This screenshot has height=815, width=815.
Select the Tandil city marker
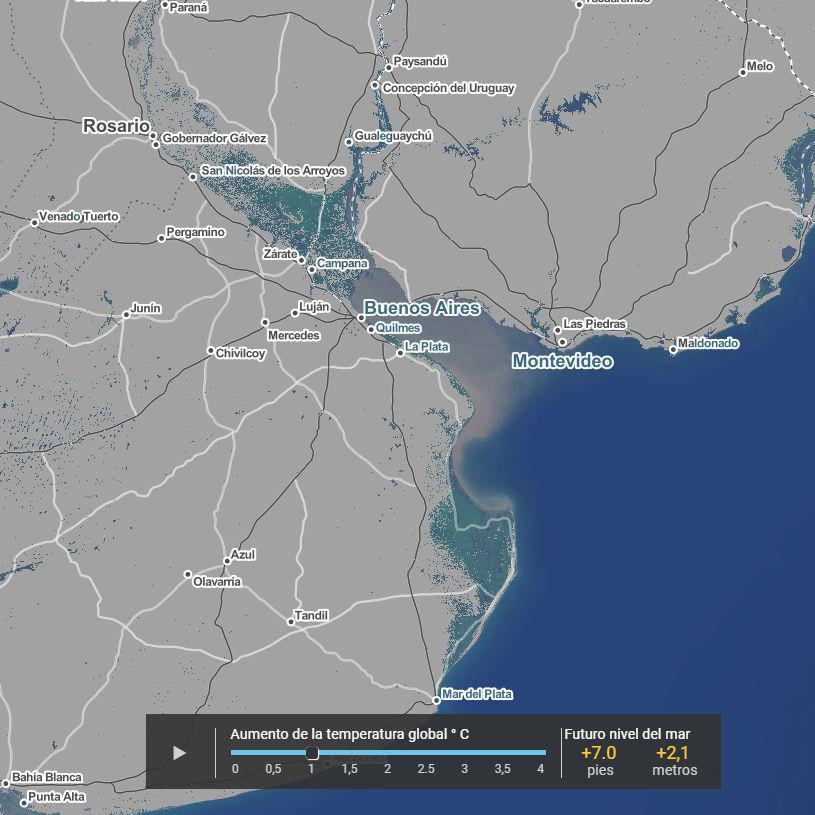click(x=291, y=621)
